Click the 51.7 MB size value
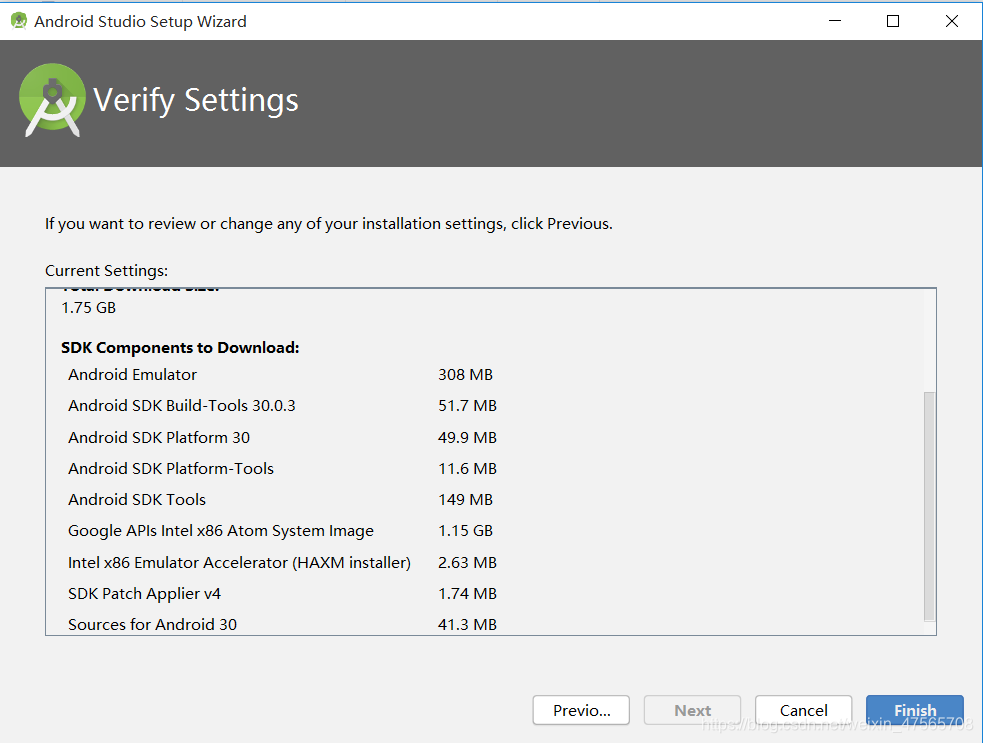Image resolution: width=983 pixels, height=743 pixels. (467, 406)
